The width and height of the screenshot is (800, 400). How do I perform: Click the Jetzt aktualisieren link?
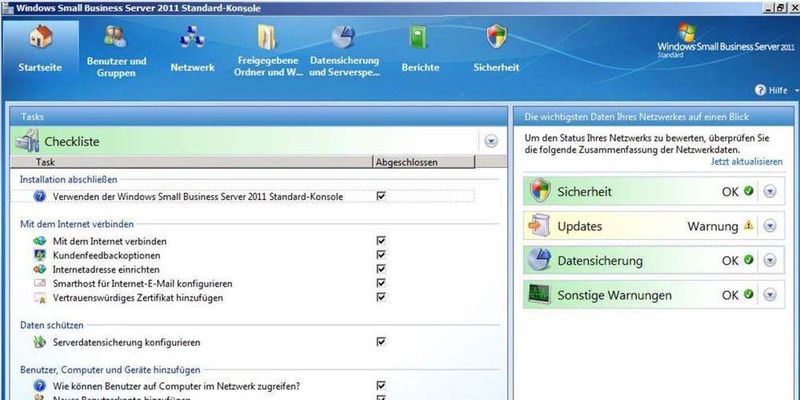[x=746, y=162]
